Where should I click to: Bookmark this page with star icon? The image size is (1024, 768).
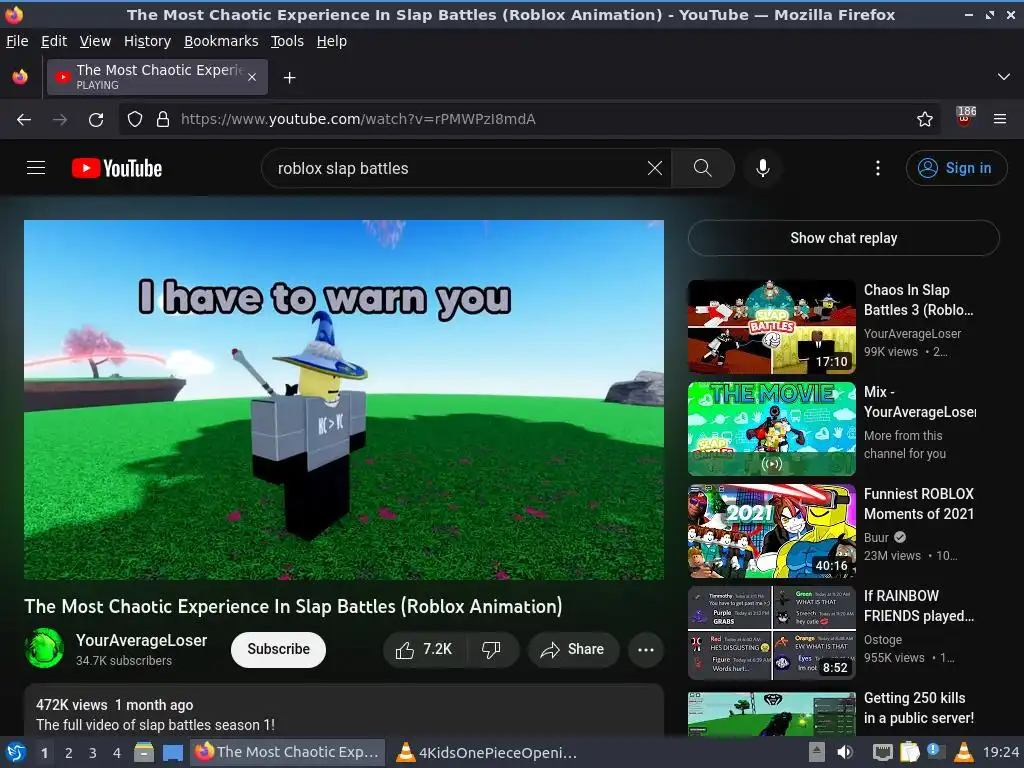tap(924, 119)
